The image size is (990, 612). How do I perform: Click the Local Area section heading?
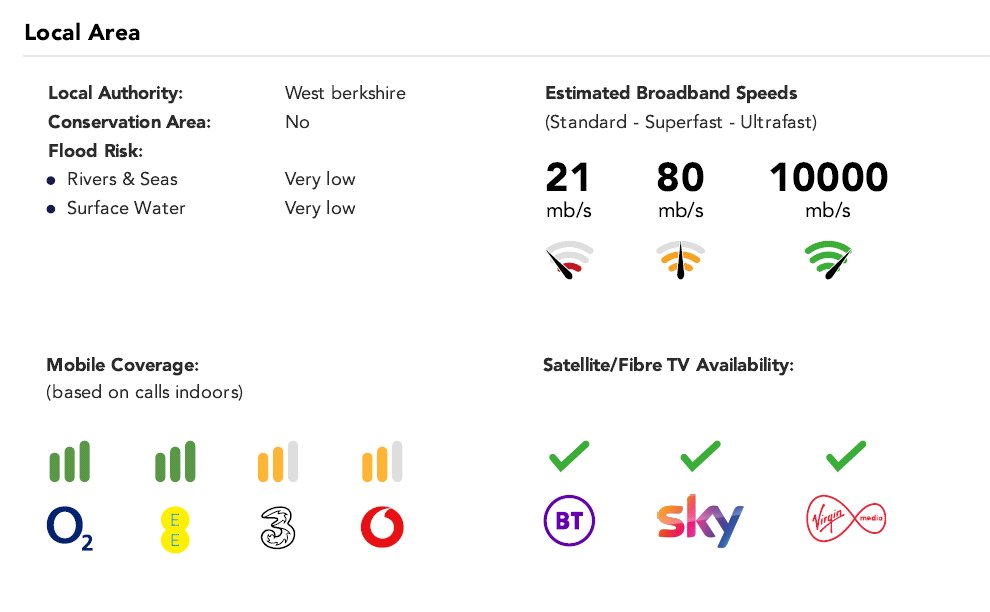pos(82,32)
